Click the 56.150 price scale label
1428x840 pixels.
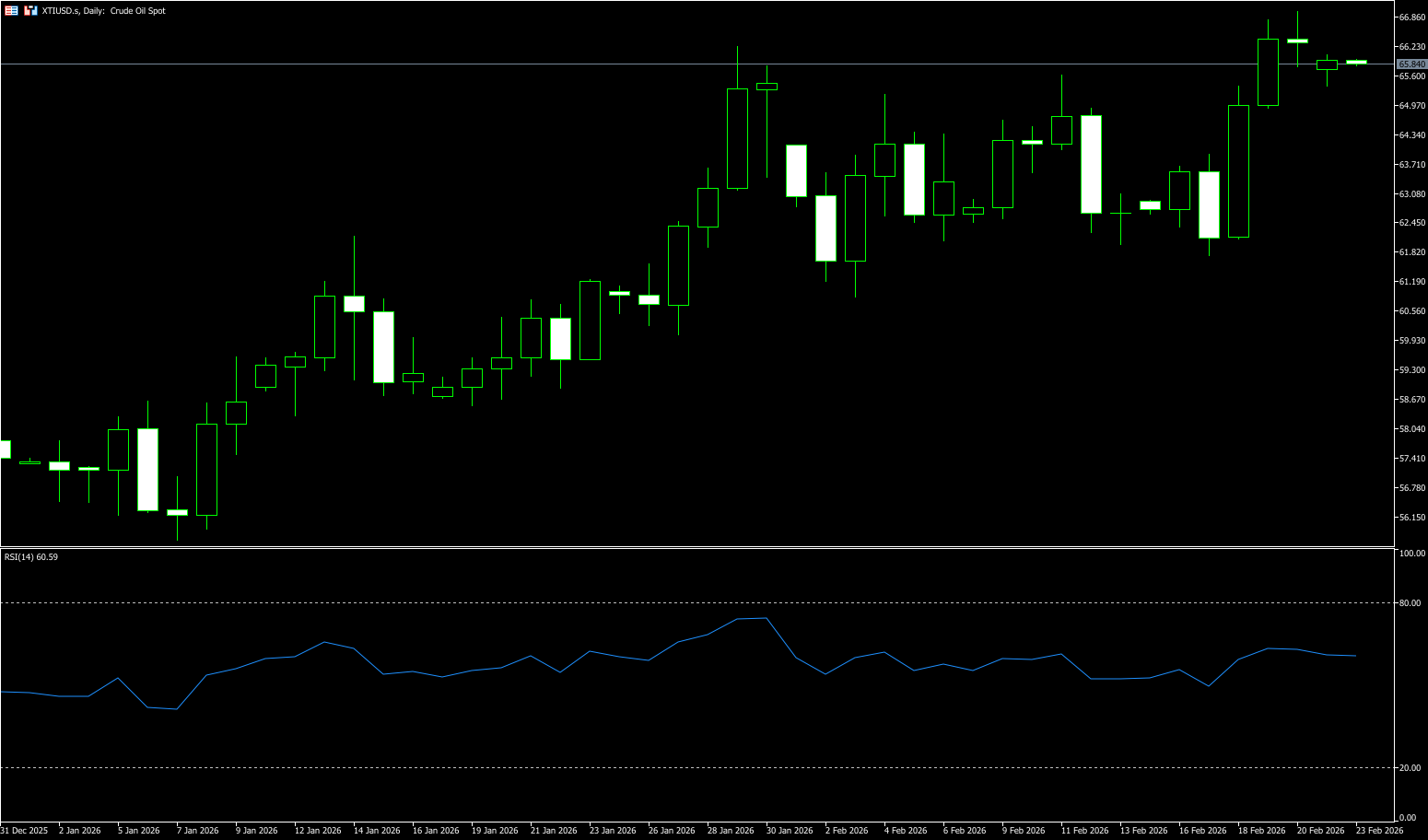click(1411, 518)
